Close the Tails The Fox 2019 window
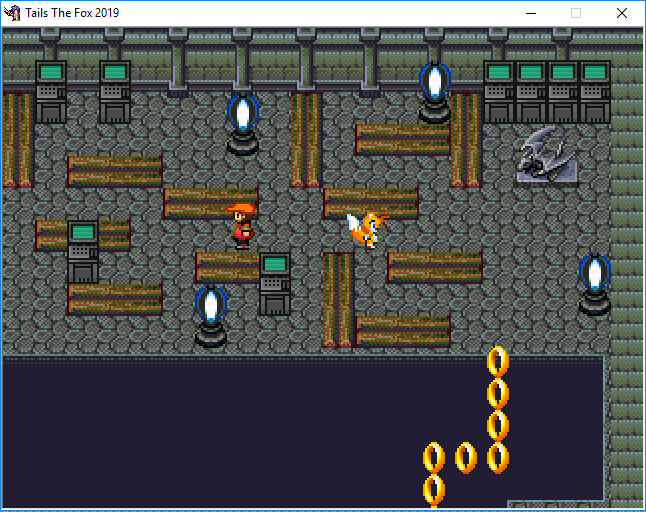Screen dimensions: 646x512 (622, 13)
